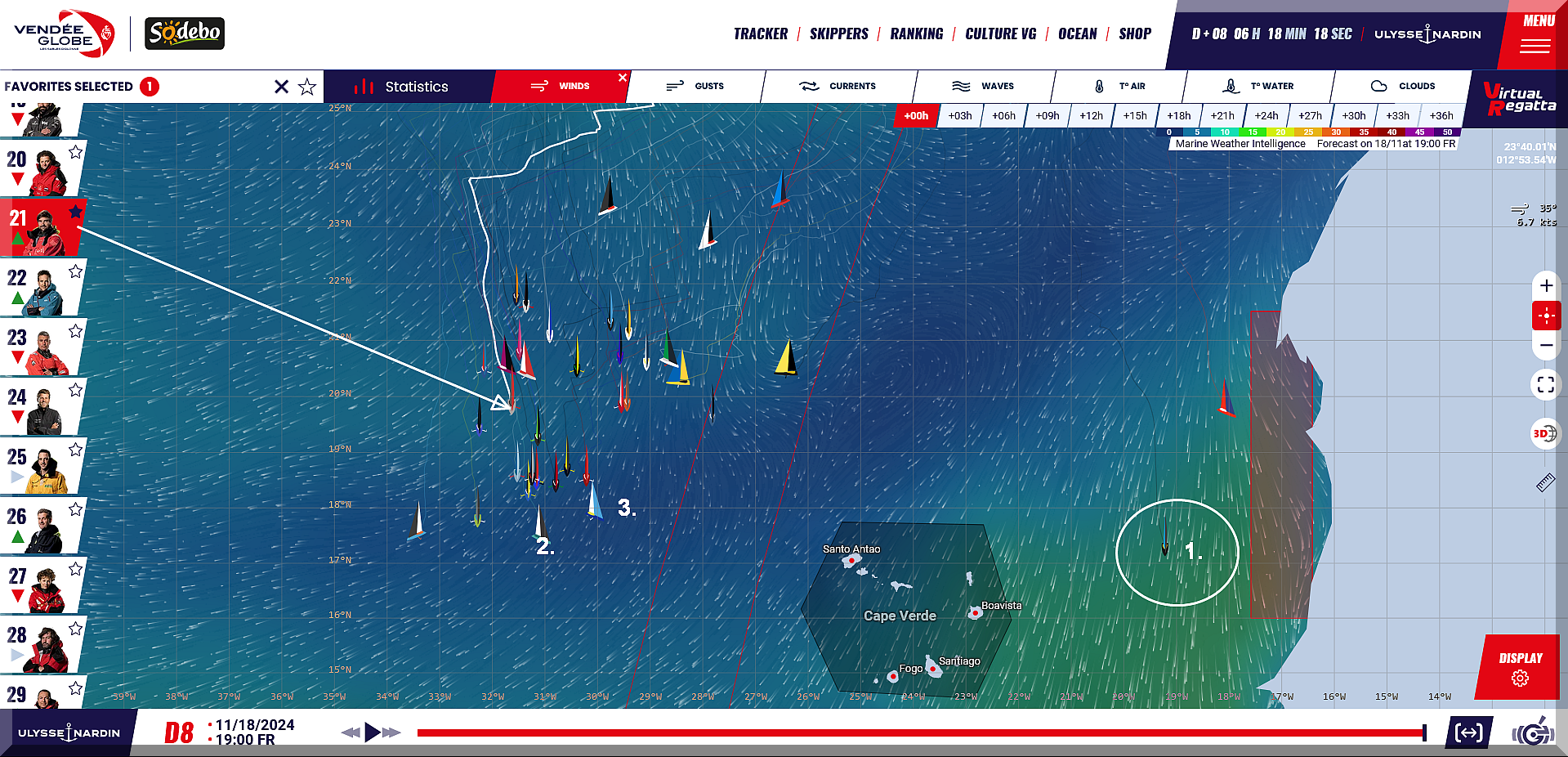Go to the Skippers menu item
This screenshot has width=1568, height=757.
coord(838,34)
